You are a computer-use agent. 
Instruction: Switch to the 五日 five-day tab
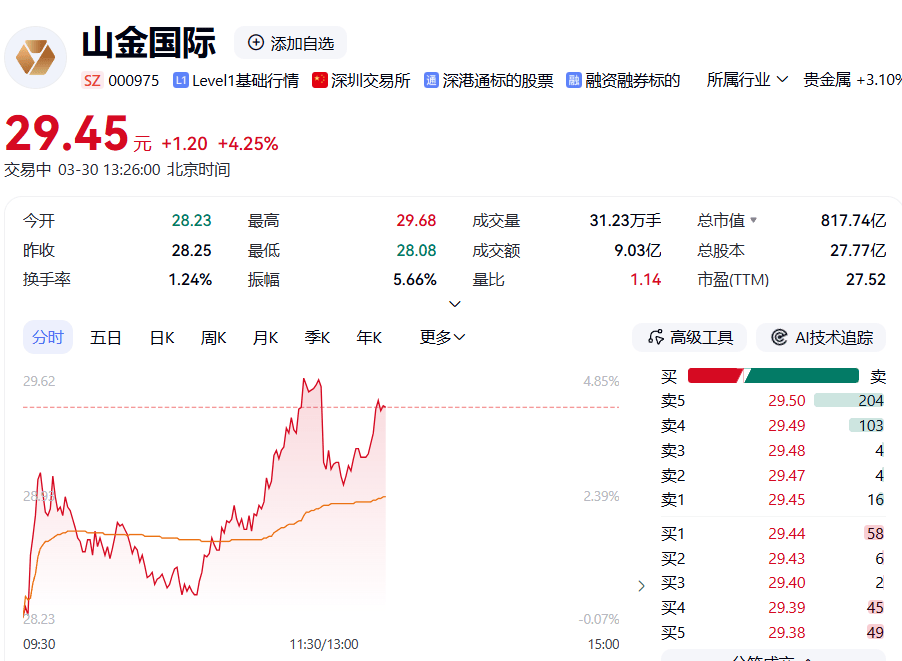[105, 337]
